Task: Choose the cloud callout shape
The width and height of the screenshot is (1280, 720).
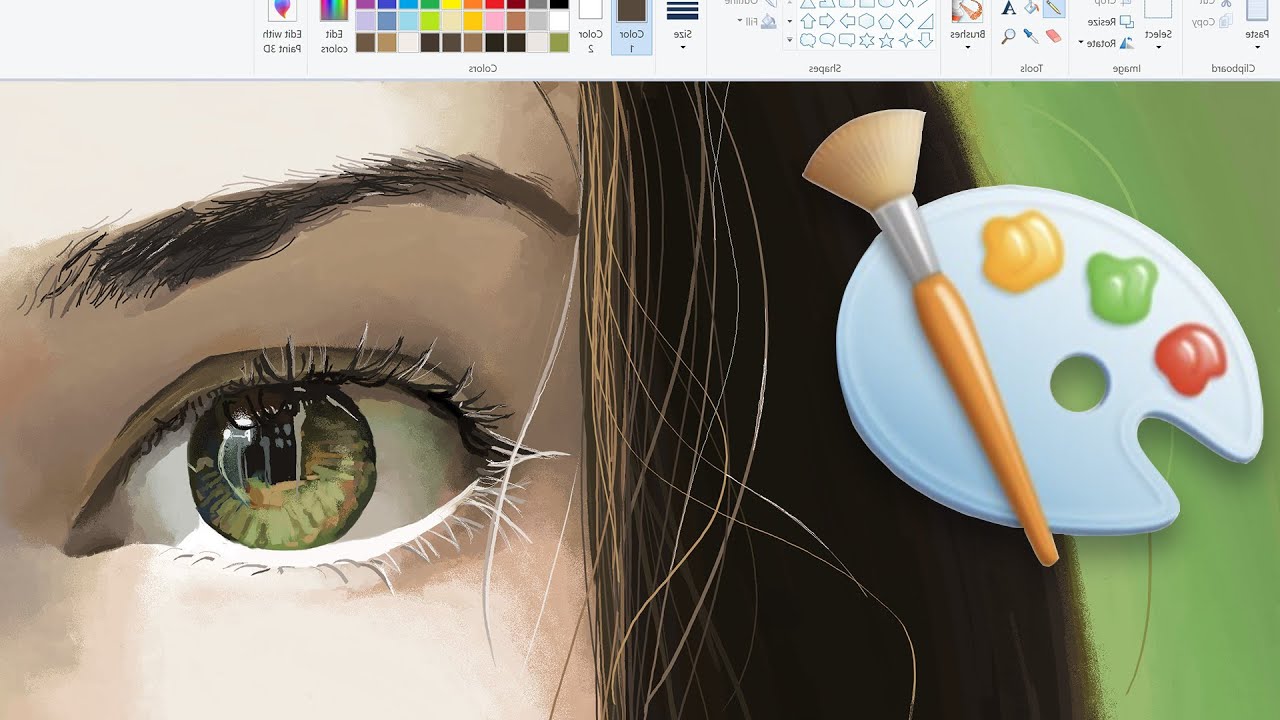Action: click(x=807, y=41)
